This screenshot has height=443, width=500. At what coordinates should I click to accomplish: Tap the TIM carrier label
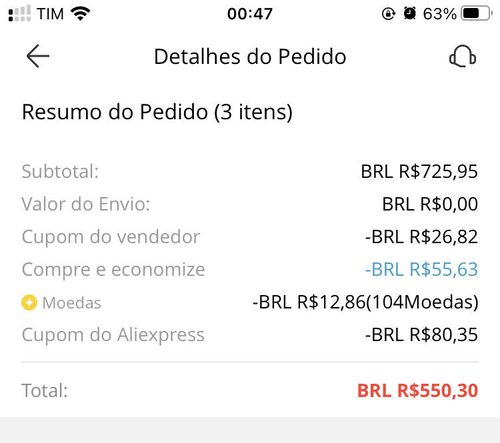pos(50,14)
